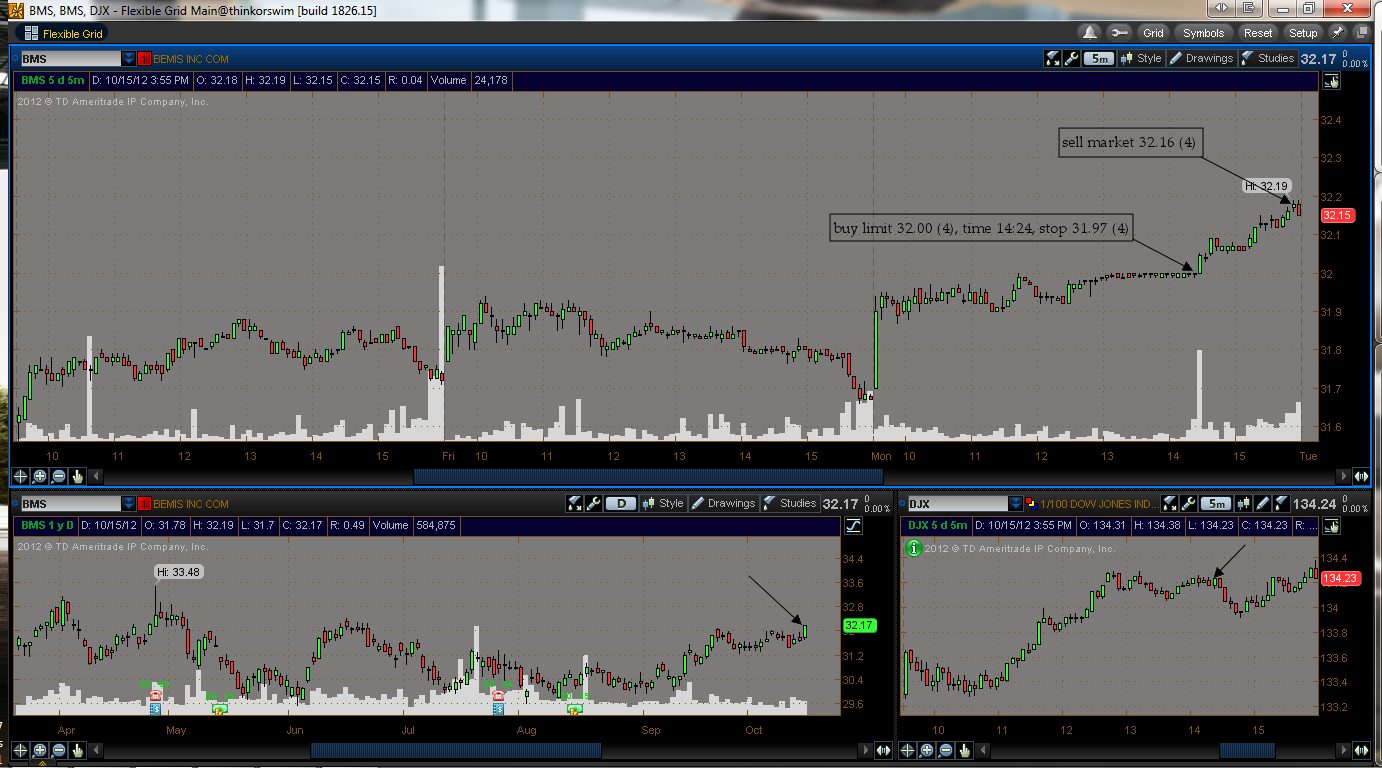1382x768 pixels.
Task: Click BMS symbol input field in top chart
Action: coord(71,59)
